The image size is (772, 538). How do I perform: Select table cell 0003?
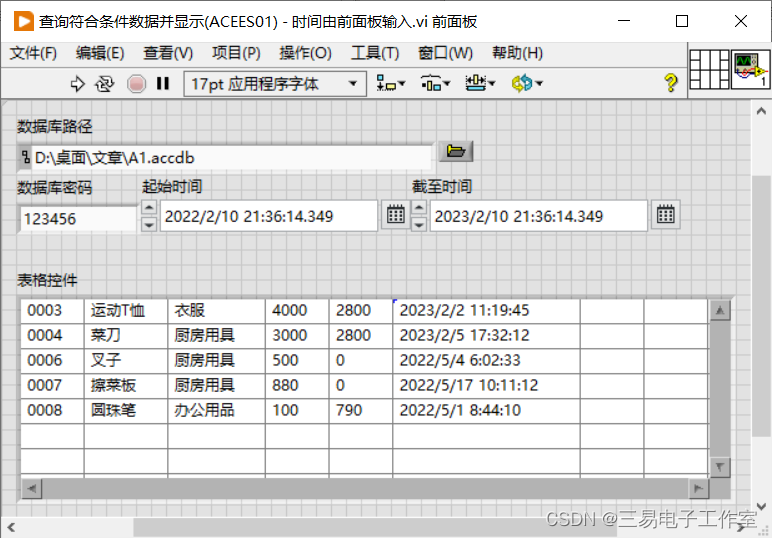tap(52, 311)
